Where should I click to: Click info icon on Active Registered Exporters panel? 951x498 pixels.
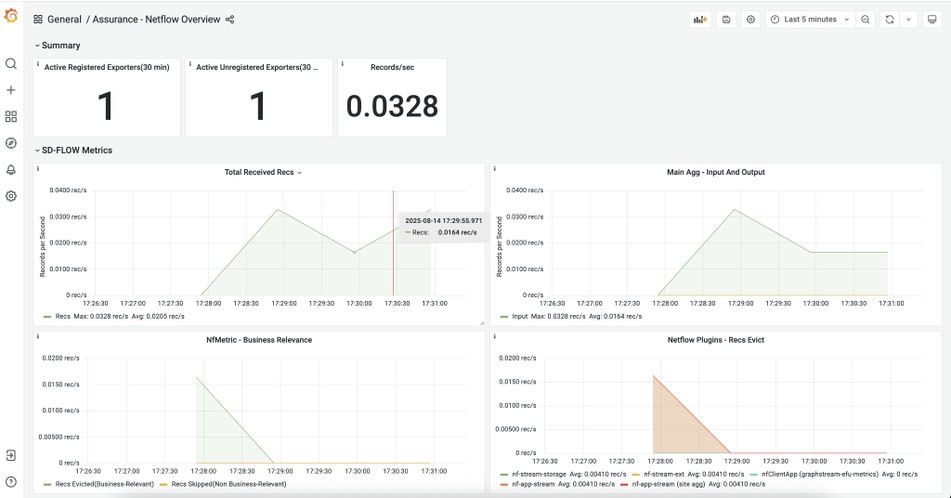pyautogui.click(x=38, y=63)
